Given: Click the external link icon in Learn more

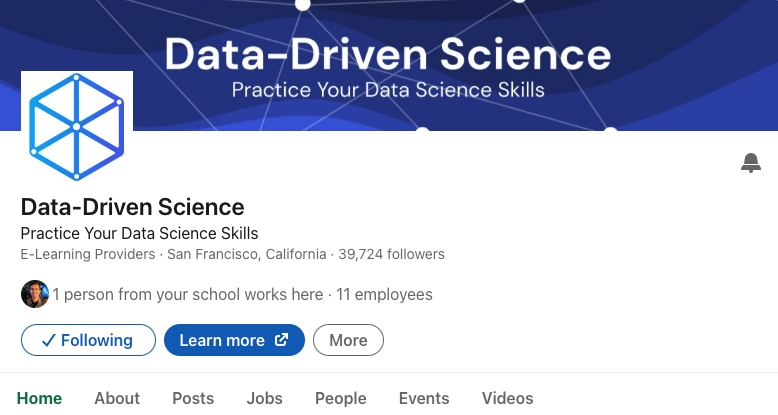Looking at the screenshot, I should coord(281,340).
